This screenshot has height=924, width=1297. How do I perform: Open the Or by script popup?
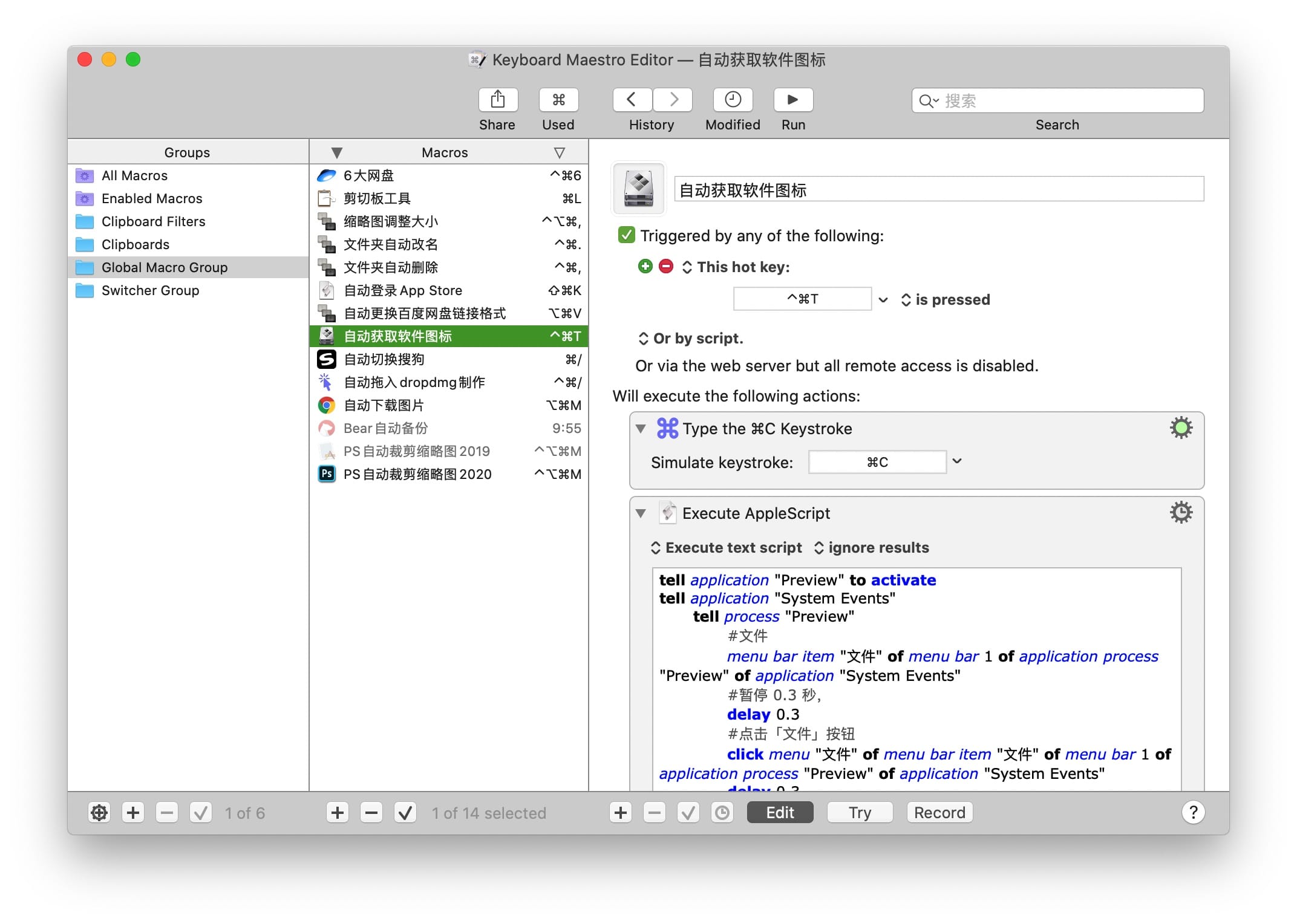pyautogui.click(x=691, y=339)
